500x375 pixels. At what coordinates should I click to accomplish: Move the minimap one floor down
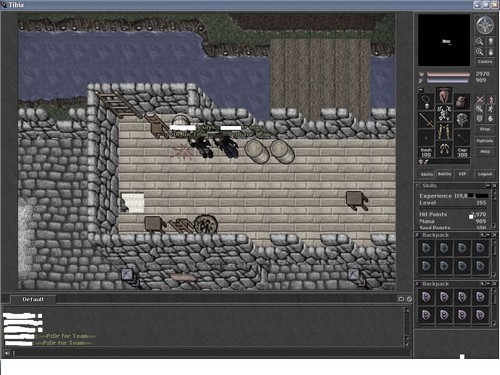pos(491,52)
